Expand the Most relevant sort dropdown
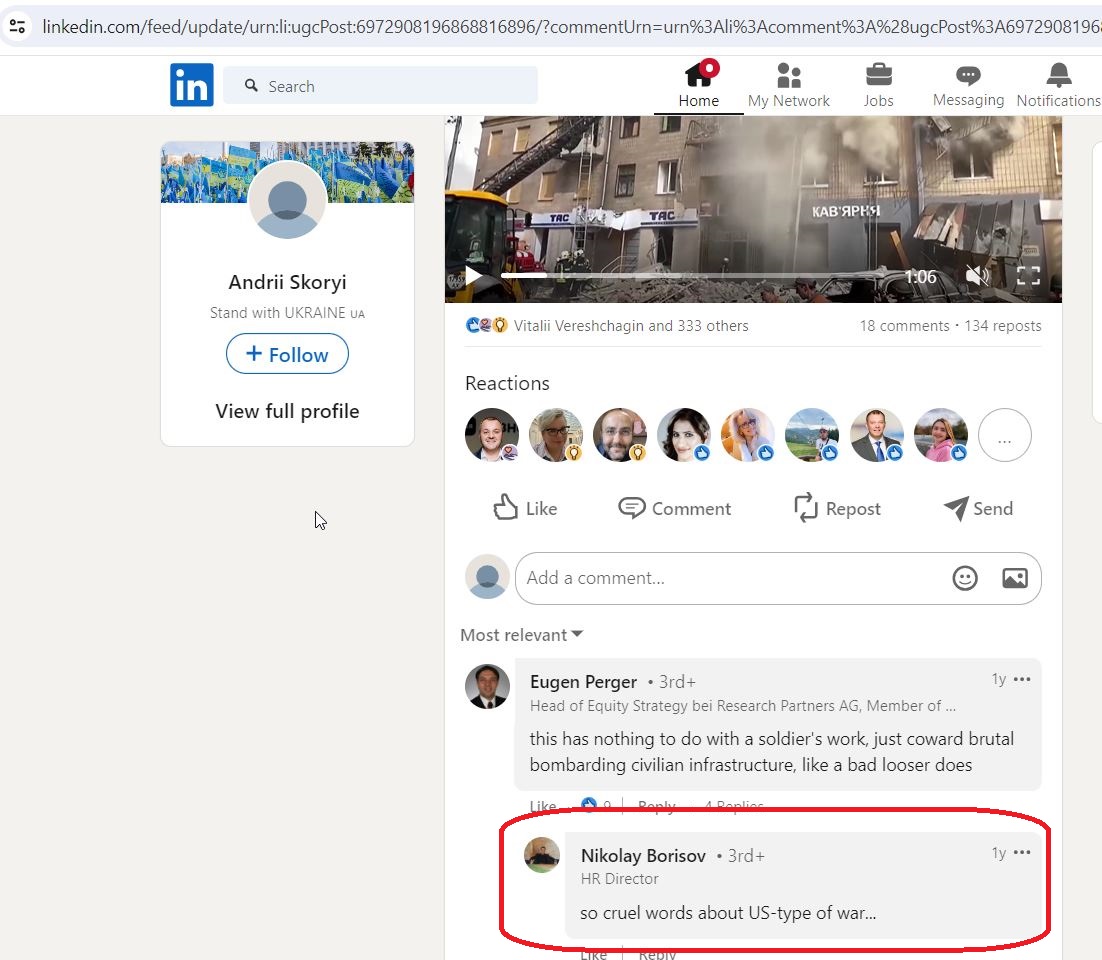 pyautogui.click(x=521, y=635)
